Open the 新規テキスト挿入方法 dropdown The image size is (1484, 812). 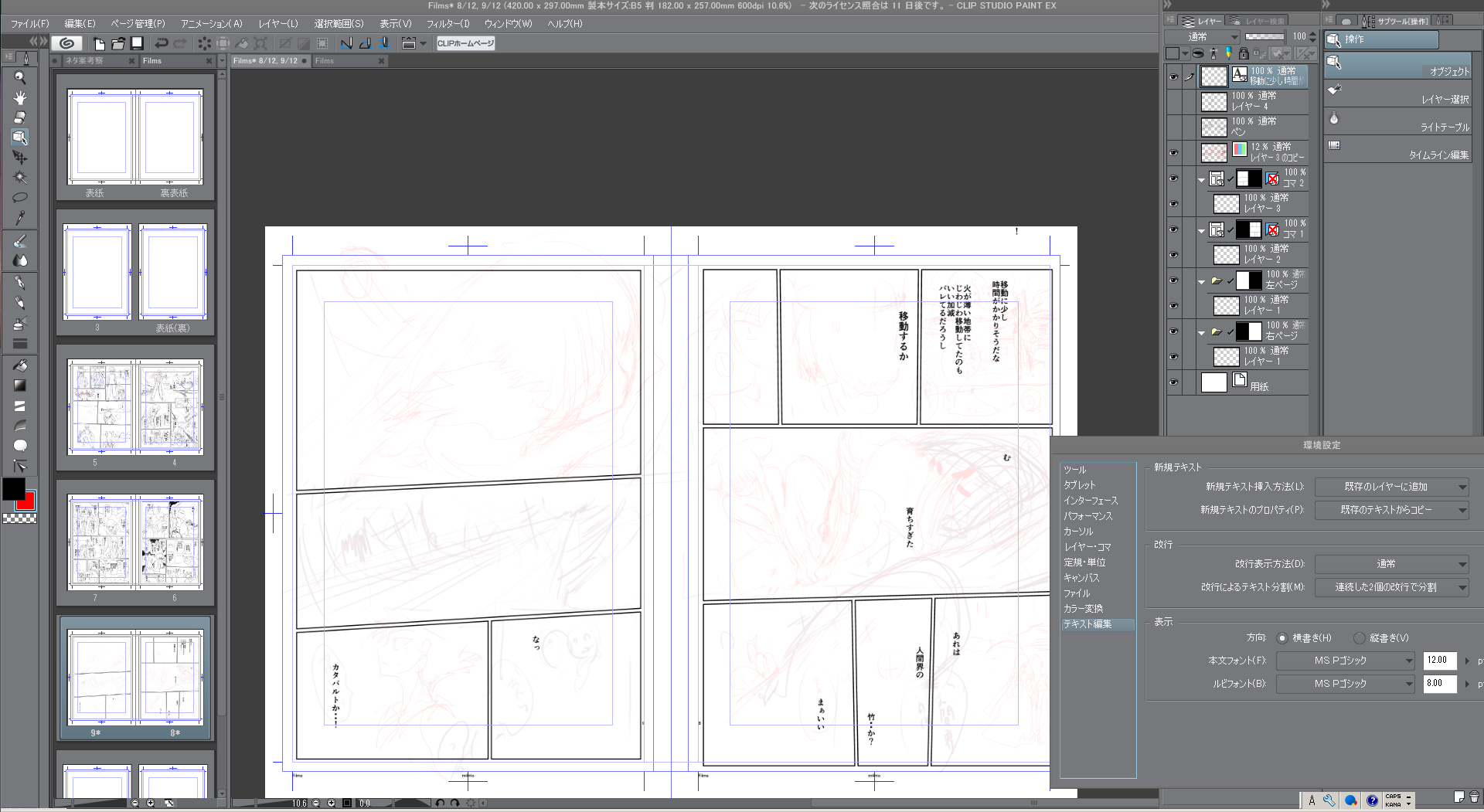click(1391, 487)
